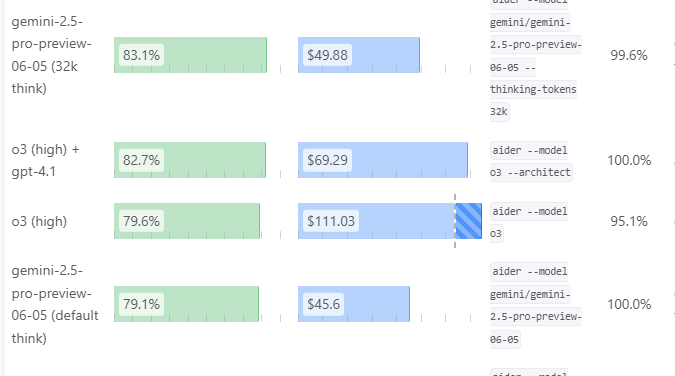Click the striped overflow segment of o3 cost bar
675x376 pixels.
click(468, 221)
